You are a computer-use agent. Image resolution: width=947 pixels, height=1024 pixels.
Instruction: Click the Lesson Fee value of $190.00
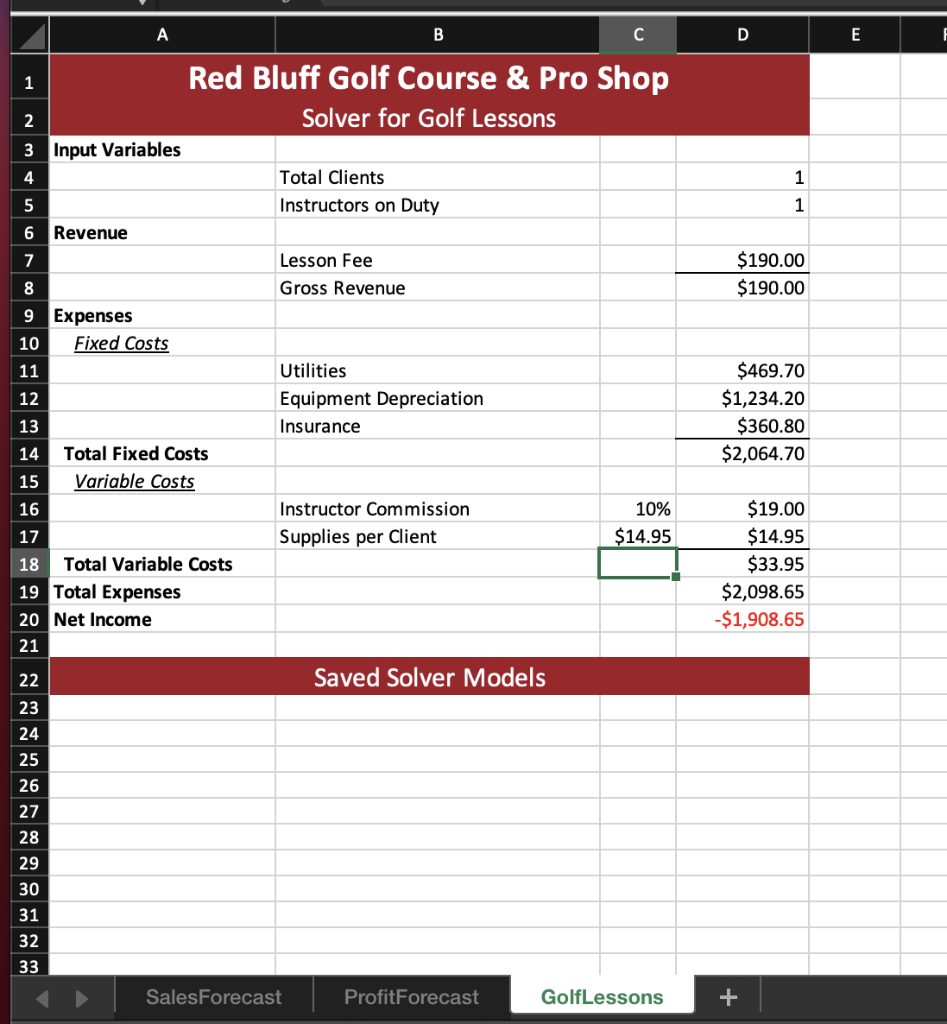[742, 260]
